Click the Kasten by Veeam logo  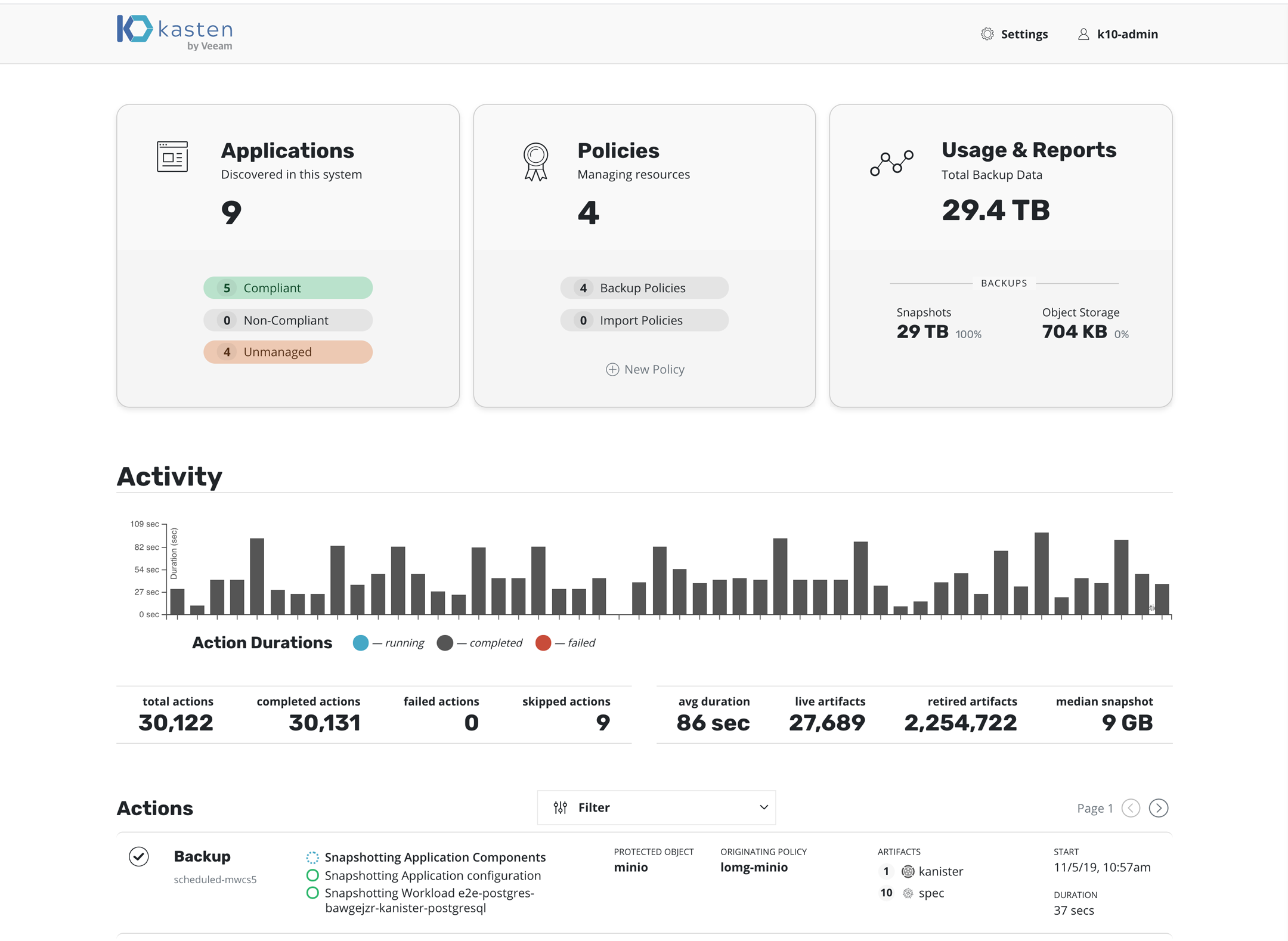coord(174,32)
